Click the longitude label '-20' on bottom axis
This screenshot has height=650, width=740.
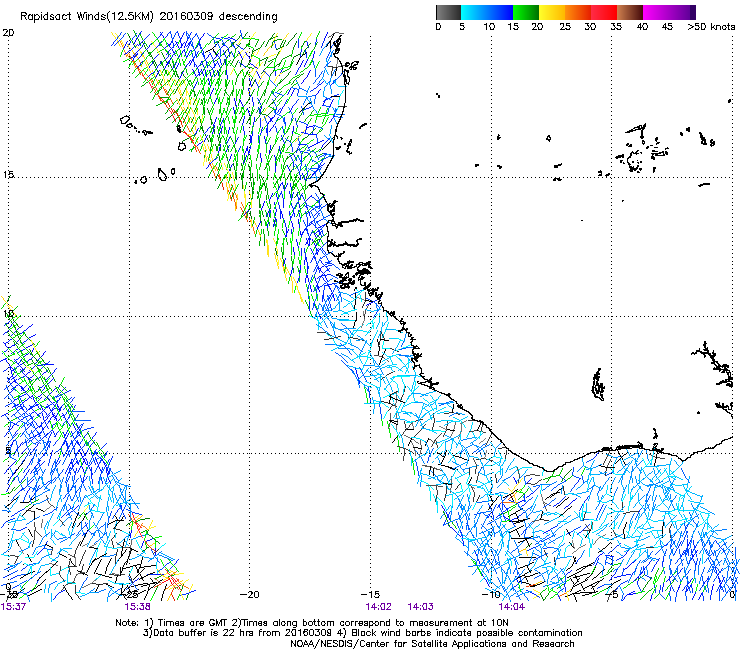click(250, 595)
